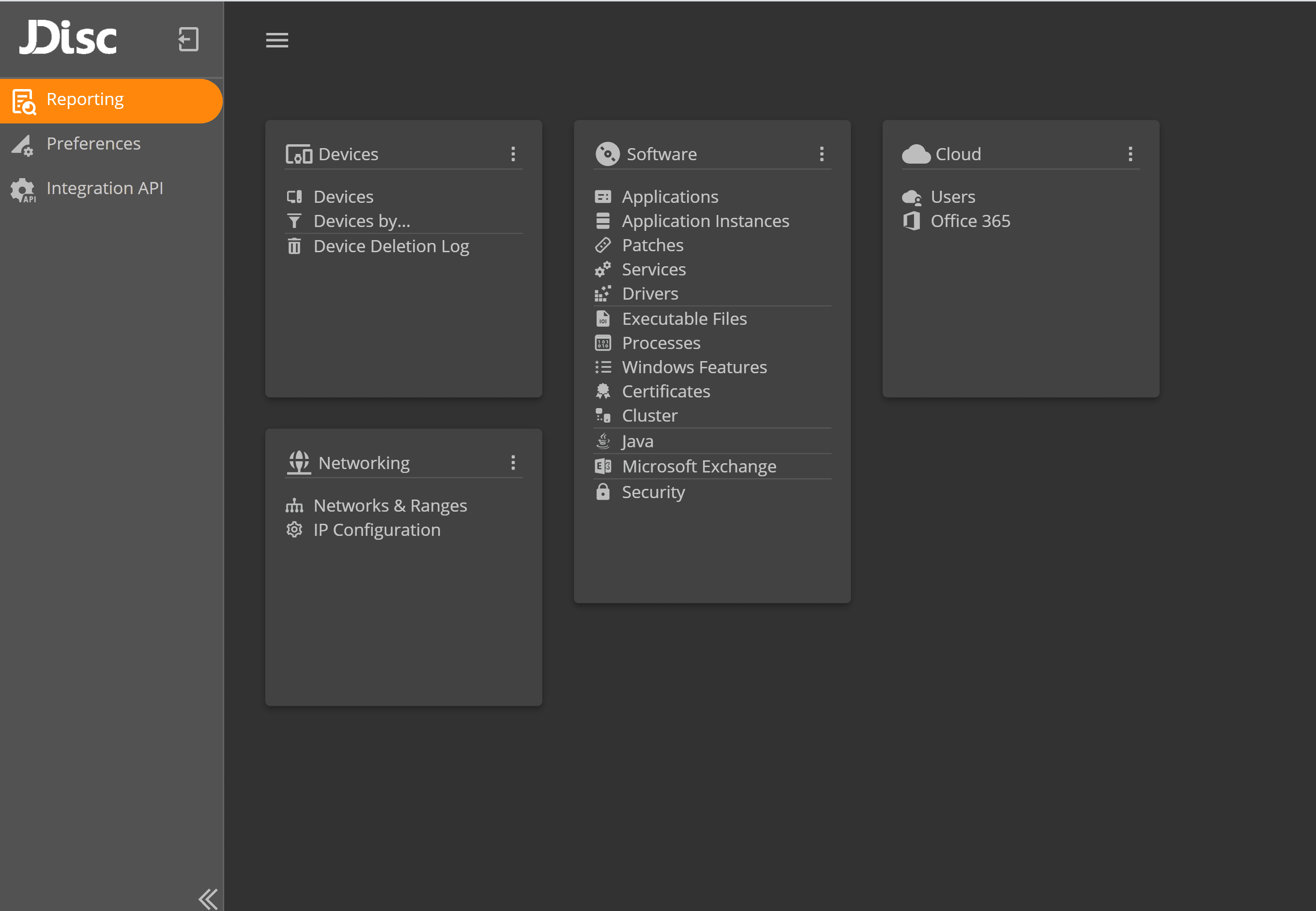1316x911 pixels.
Task: Click the Networks & Ranges icon
Action: pos(294,505)
